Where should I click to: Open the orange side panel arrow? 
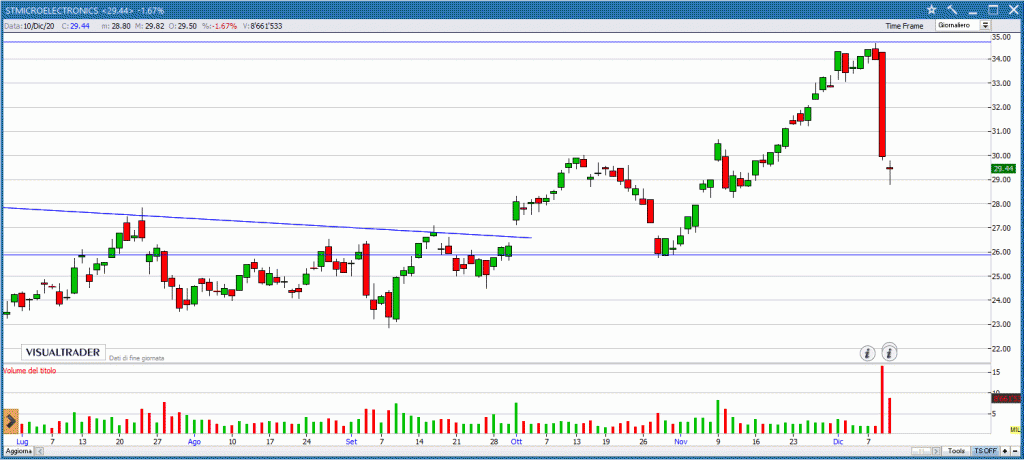[x=10, y=421]
